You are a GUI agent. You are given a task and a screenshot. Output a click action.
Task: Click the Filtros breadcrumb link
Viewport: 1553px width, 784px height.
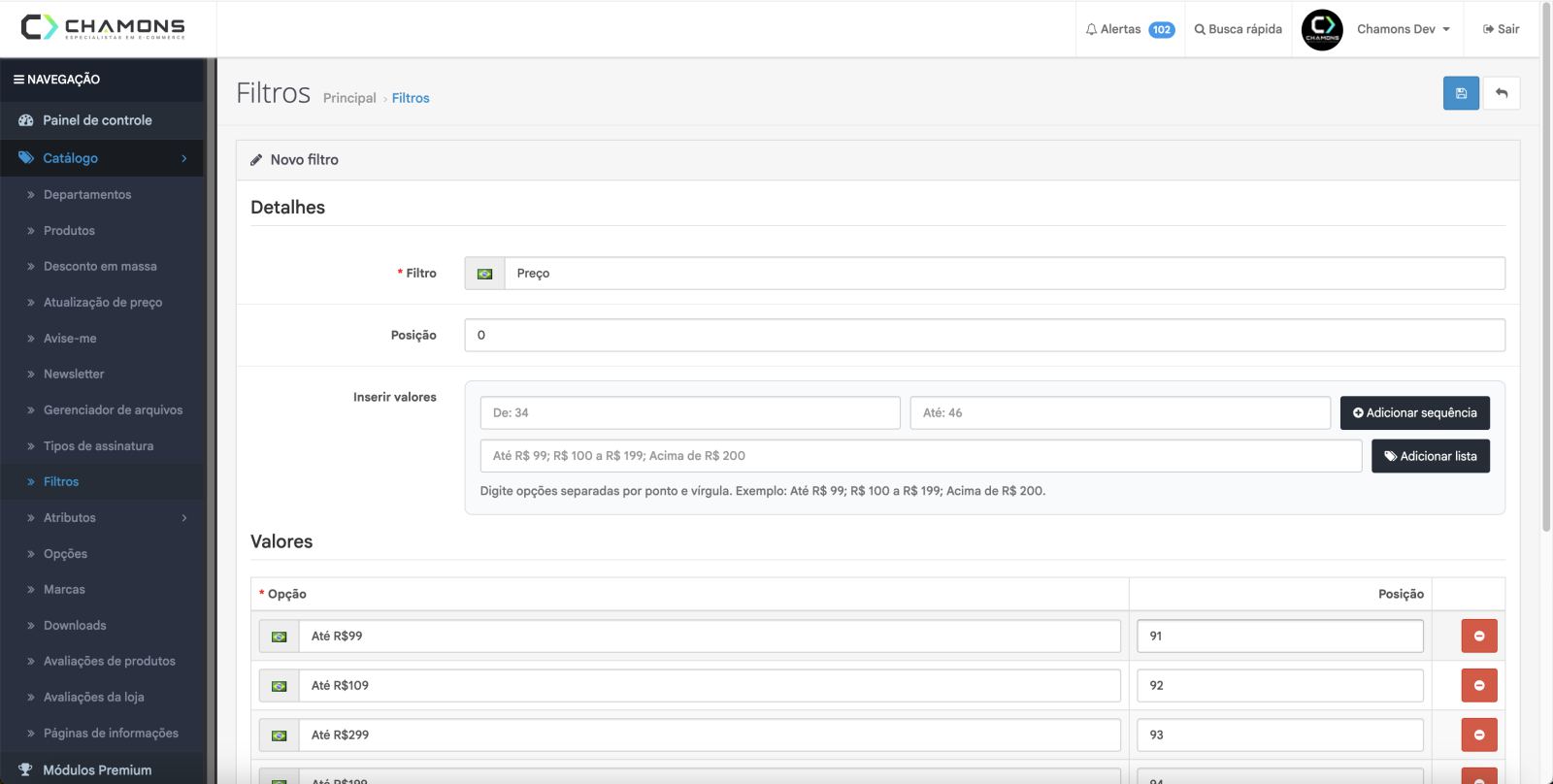[x=411, y=98]
